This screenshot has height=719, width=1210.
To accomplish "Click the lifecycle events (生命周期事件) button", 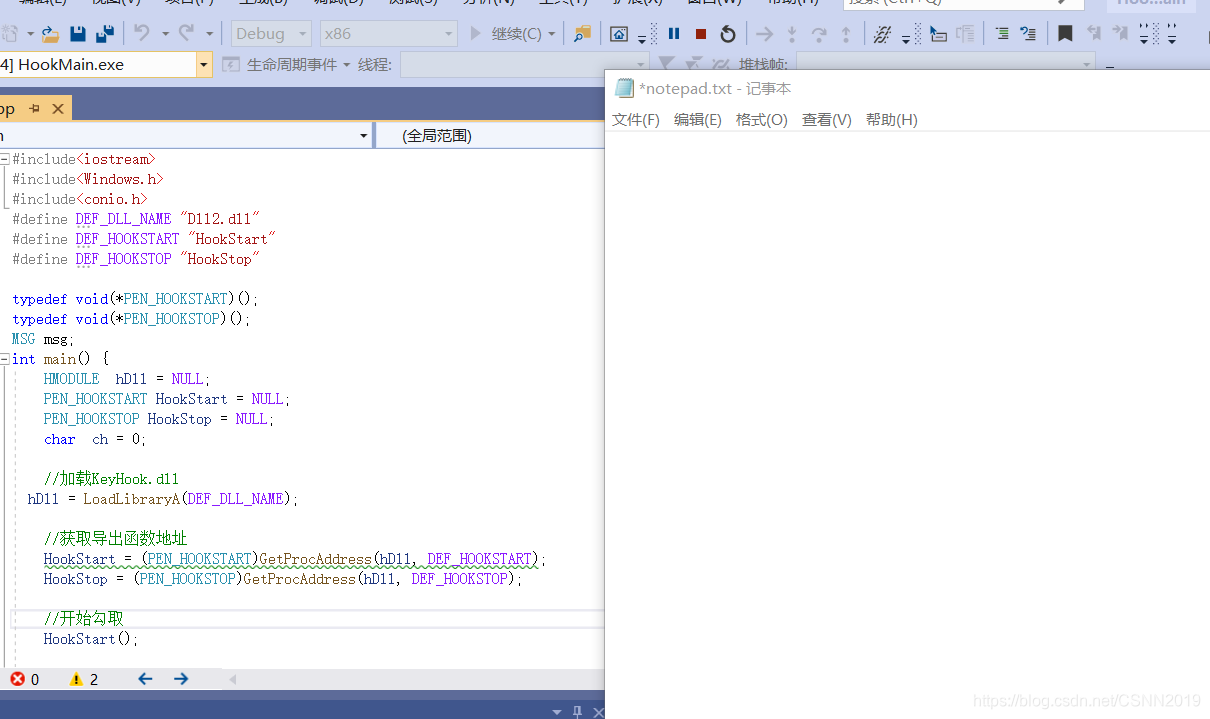I will (x=285, y=65).
